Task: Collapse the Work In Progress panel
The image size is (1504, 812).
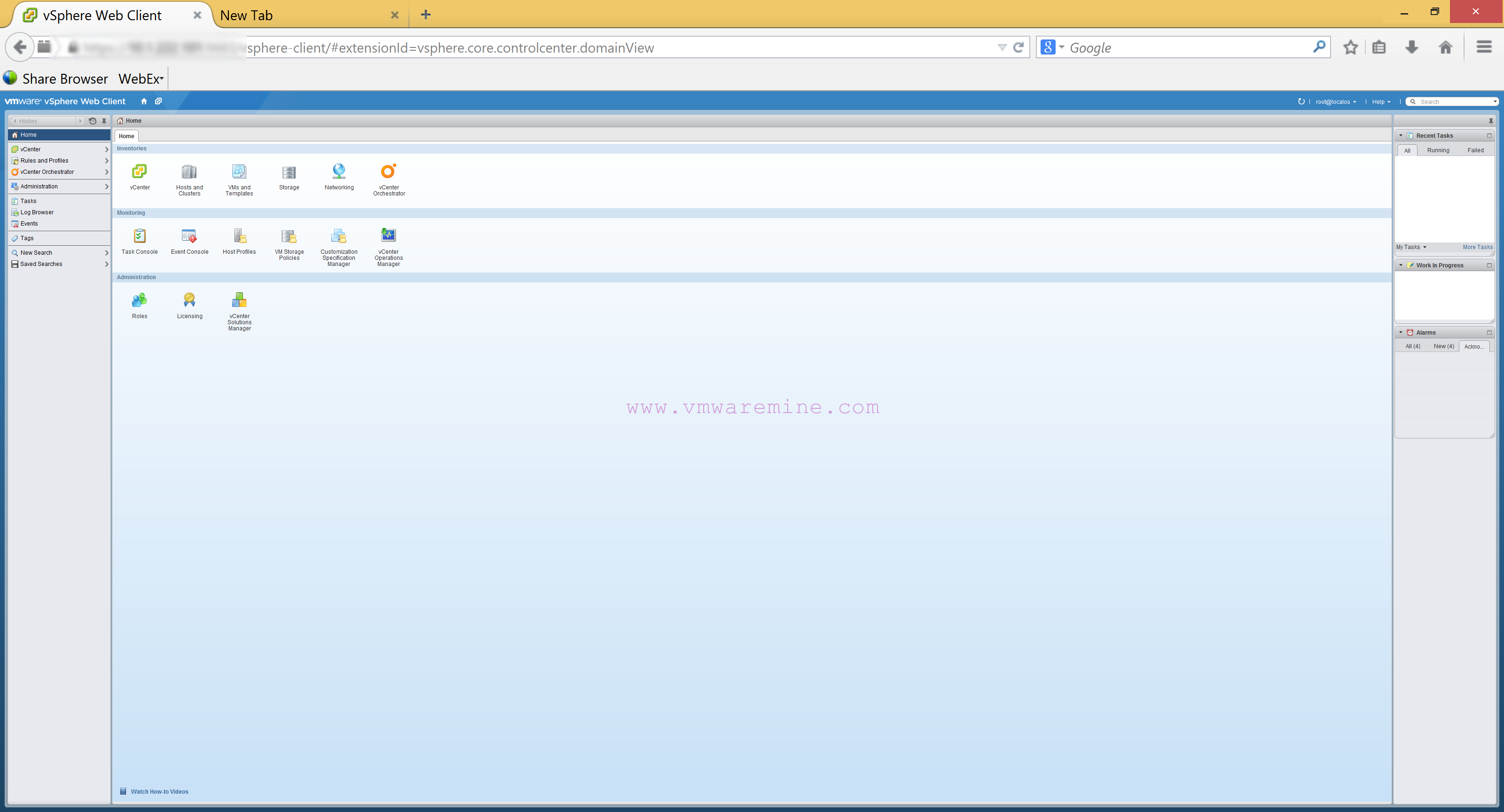Action: [x=1400, y=265]
